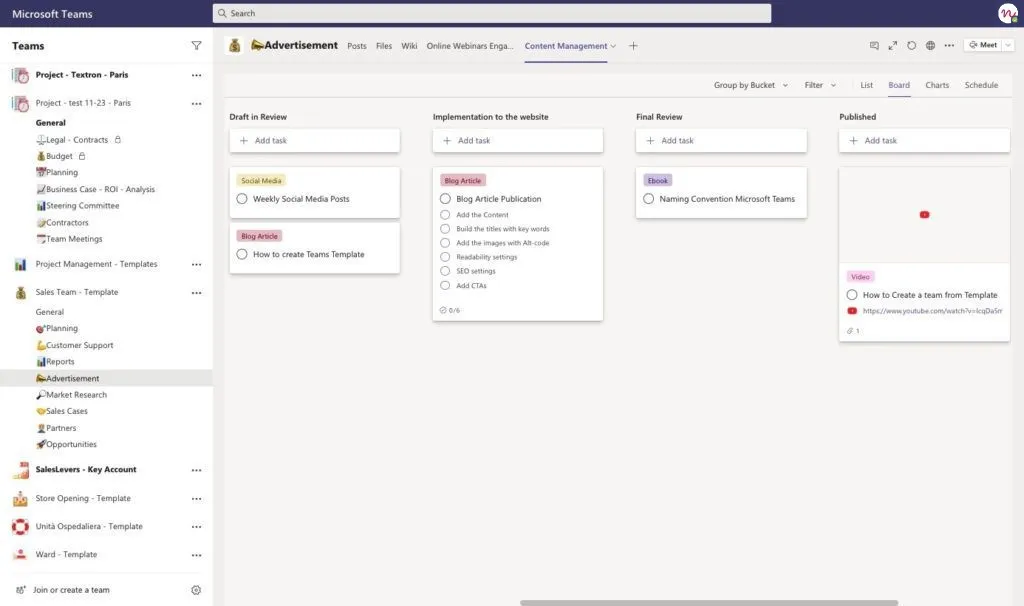Image resolution: width=1024 pixels, height=606 pixels.
Task: Switch to the Files tab
Action: click(384, 46)
